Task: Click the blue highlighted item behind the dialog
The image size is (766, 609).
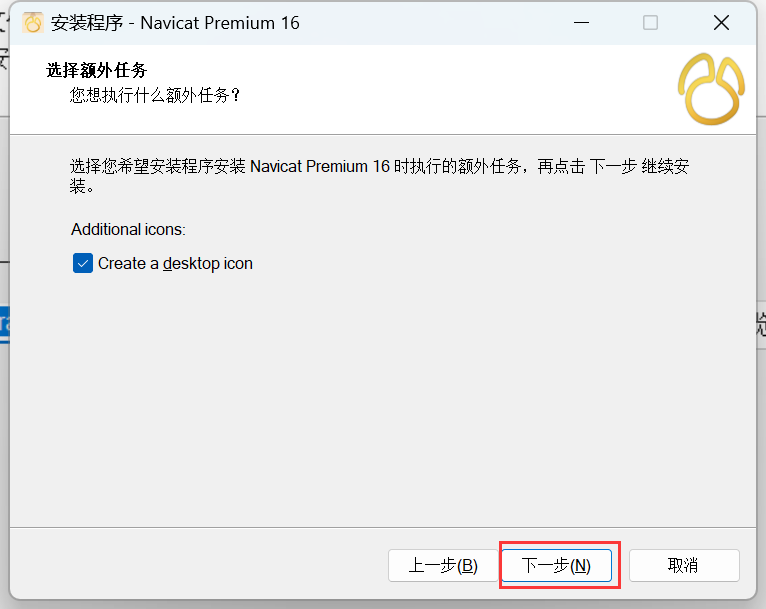Action: click(x=4, y=325)
